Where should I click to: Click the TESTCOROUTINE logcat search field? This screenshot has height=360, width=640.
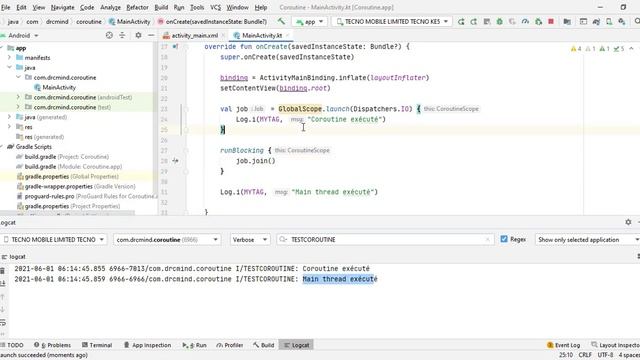coord(384,240)
